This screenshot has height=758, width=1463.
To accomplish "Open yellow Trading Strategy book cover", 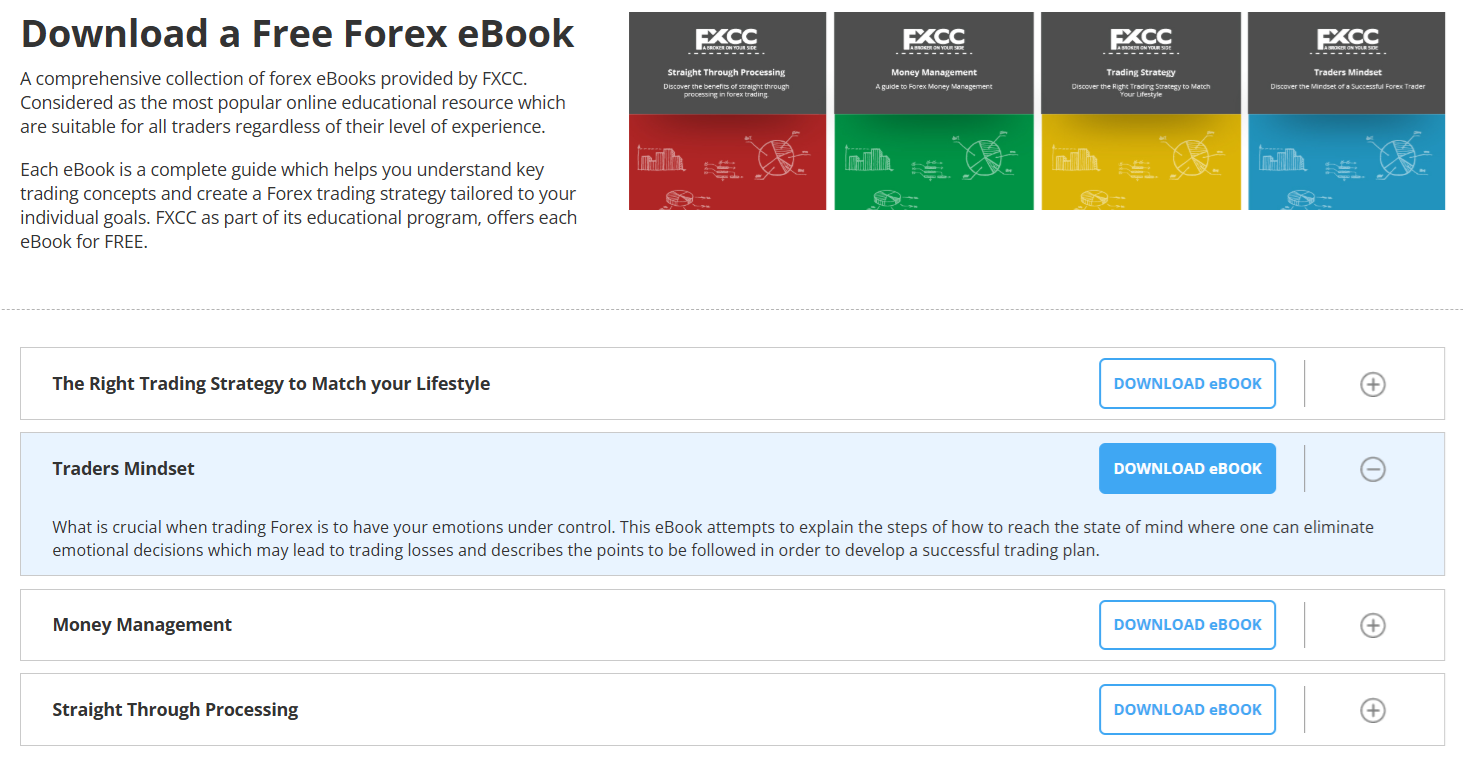I will click(1141, 111).
